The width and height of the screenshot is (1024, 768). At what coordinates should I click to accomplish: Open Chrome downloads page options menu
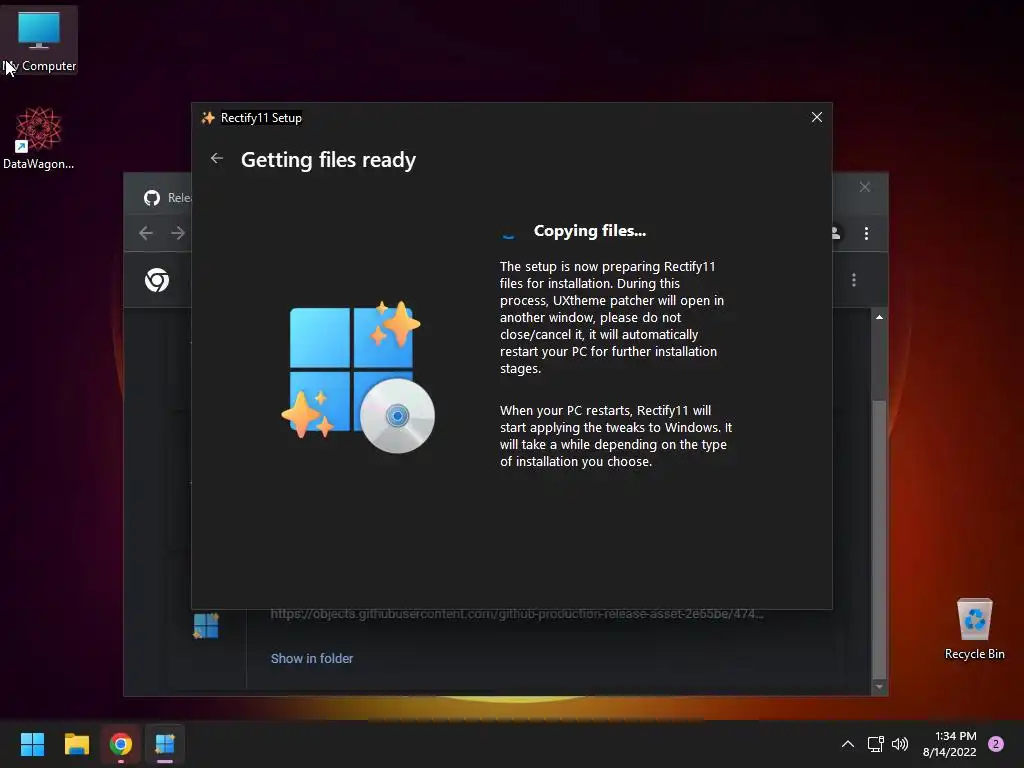(x=854, y=280)
